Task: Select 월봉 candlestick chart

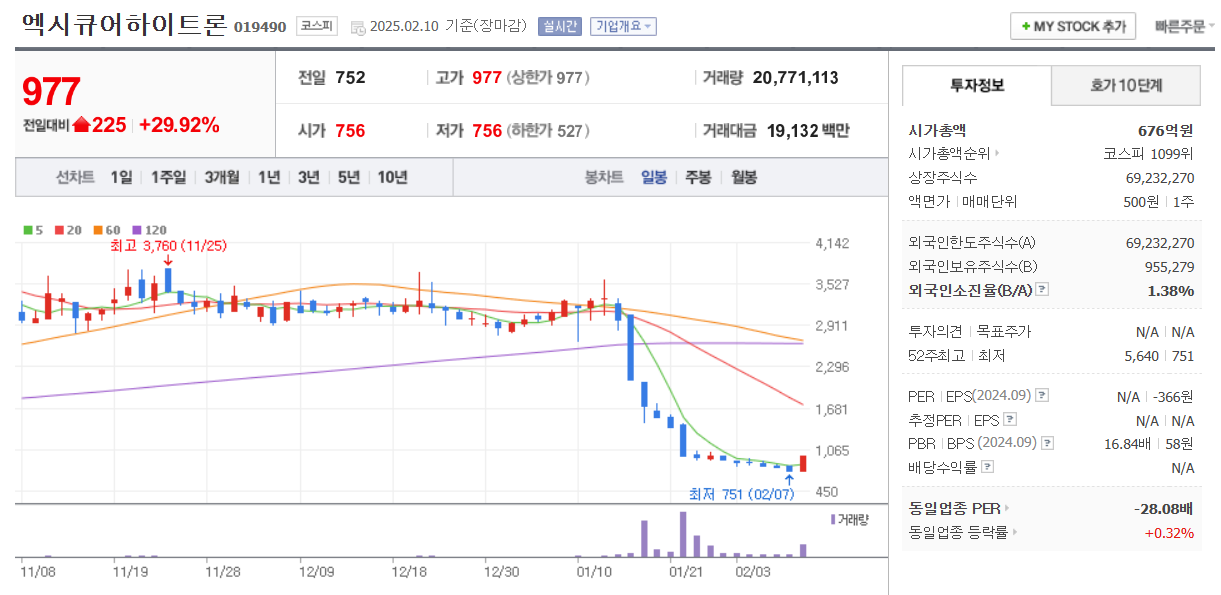Action: [x=744, y=177]
